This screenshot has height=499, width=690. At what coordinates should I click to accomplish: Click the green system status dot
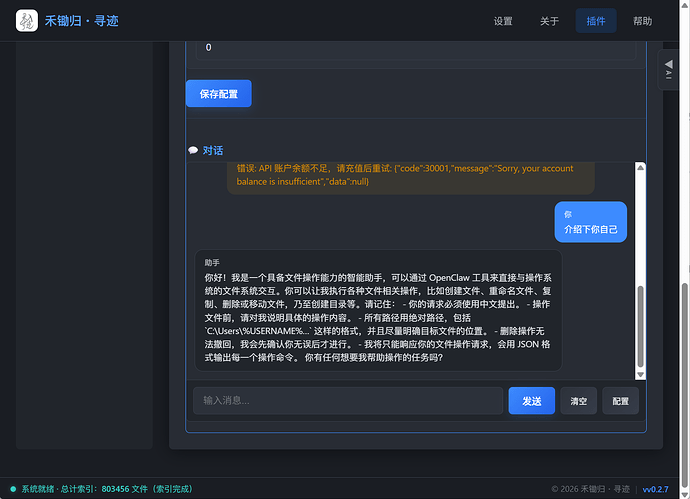point(13,489)
